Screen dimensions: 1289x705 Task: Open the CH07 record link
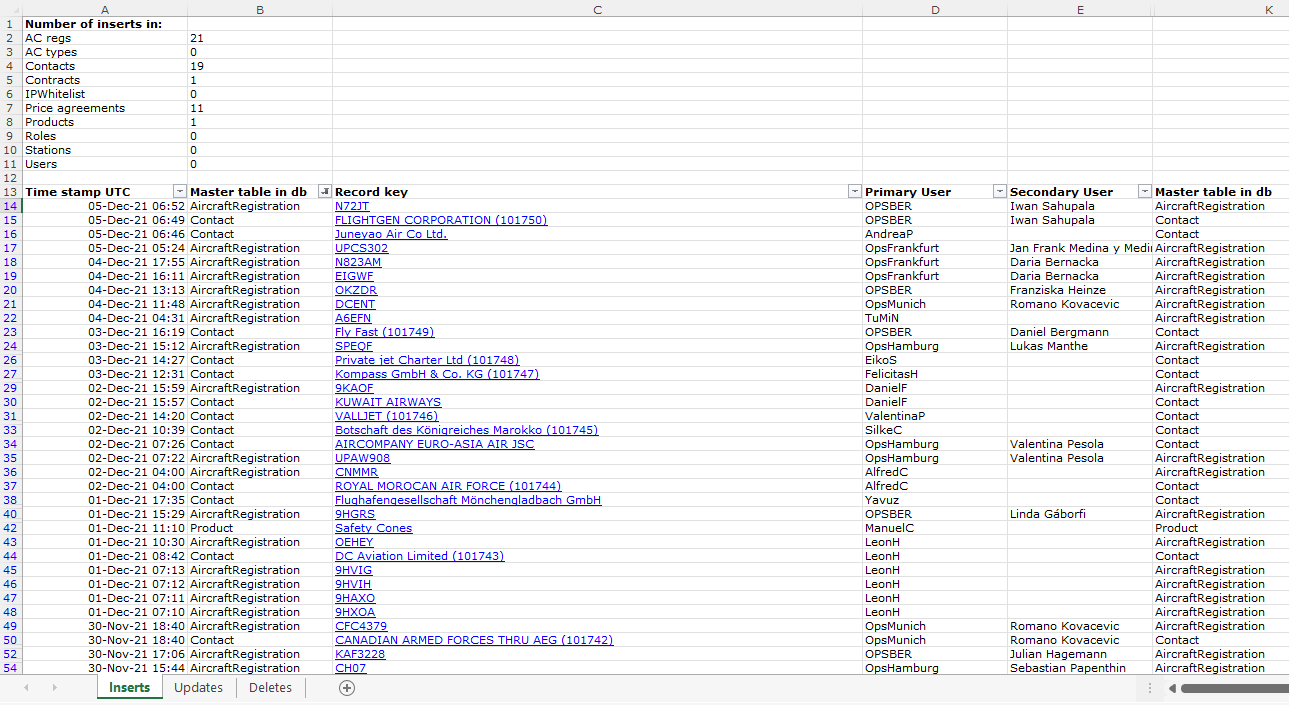point(351,668)
